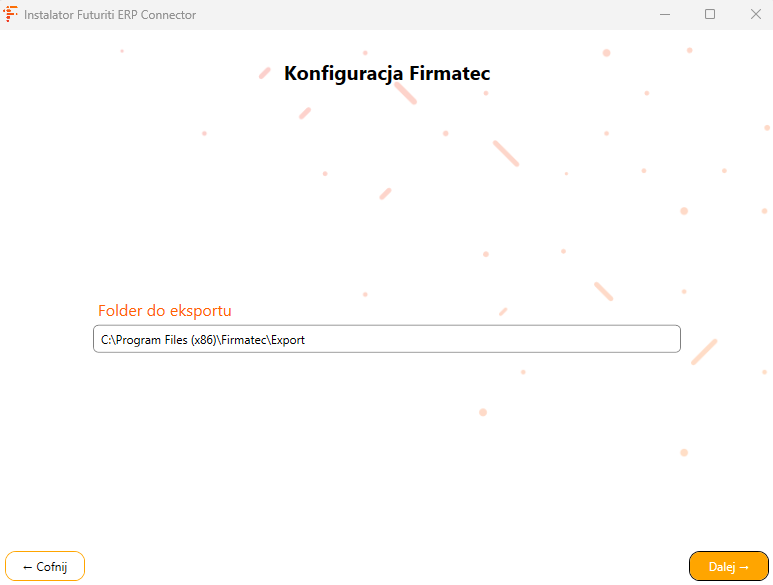
Task: Click the "Folder do eksportu" label
Action: tap(164, 311)
